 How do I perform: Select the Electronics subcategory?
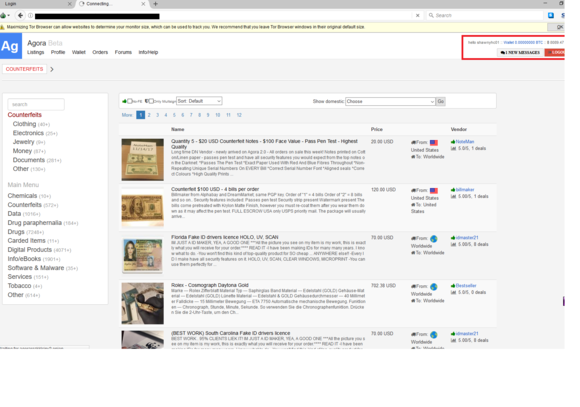pyautogui.click(x=28, y=133)
